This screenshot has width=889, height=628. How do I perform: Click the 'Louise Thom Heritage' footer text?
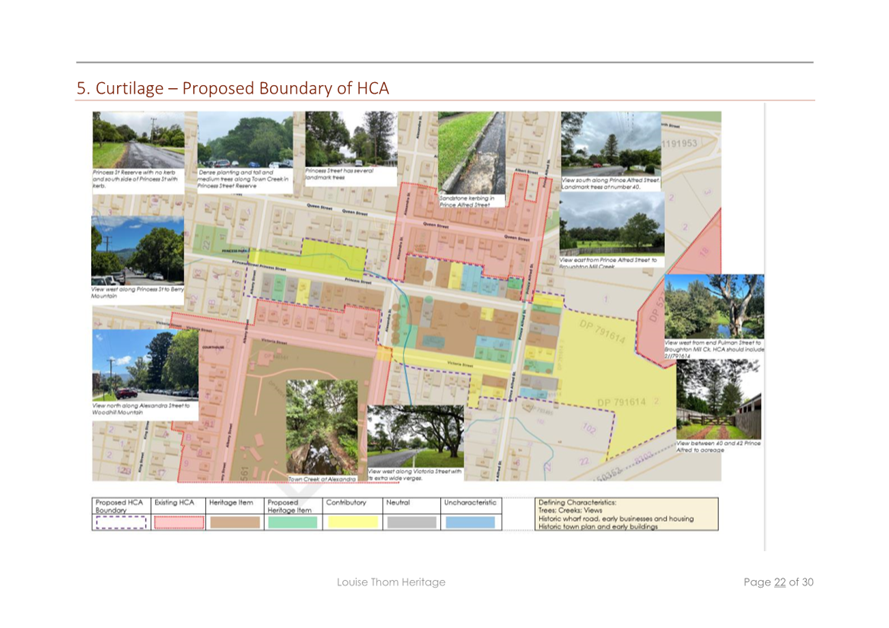(390, 581)
